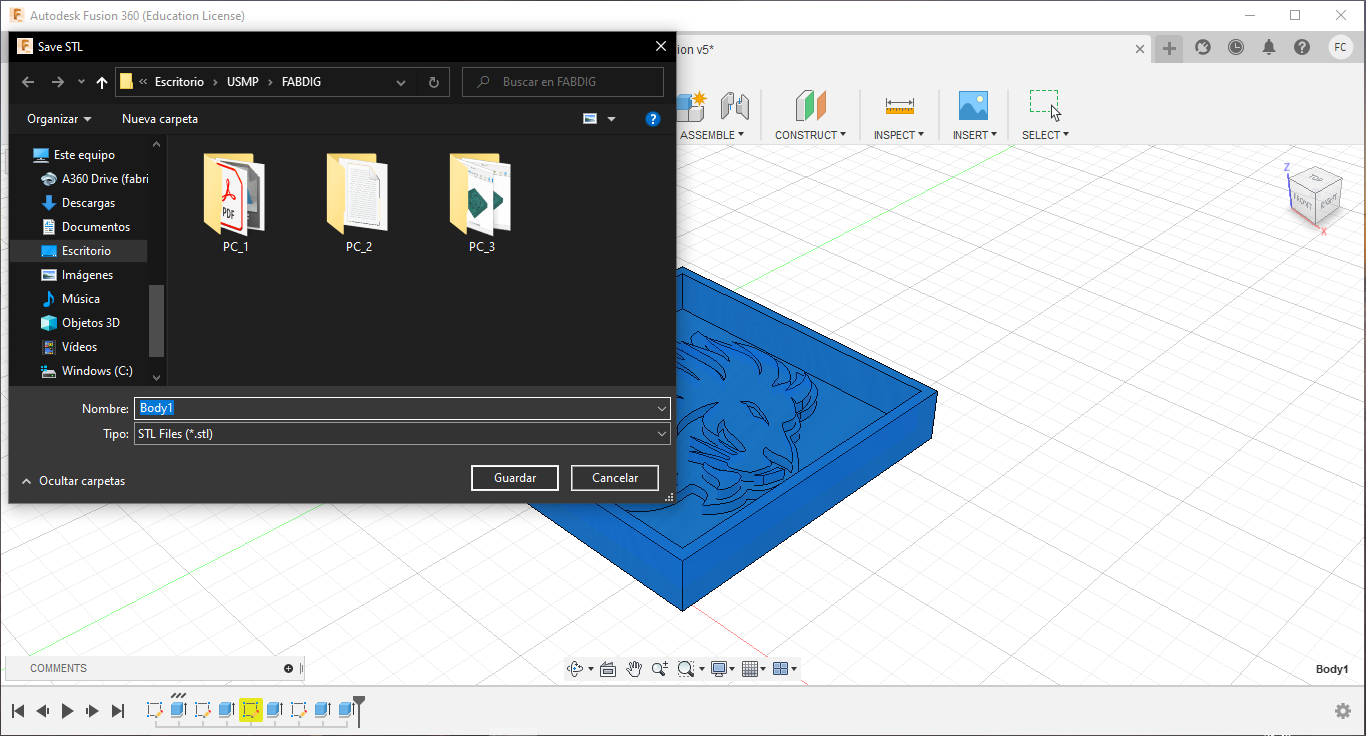Image resolution: width=1366 pixels, height=736 pixels.
Task: Open the INSPECT dropdown menu
Action: coord(899,135)
